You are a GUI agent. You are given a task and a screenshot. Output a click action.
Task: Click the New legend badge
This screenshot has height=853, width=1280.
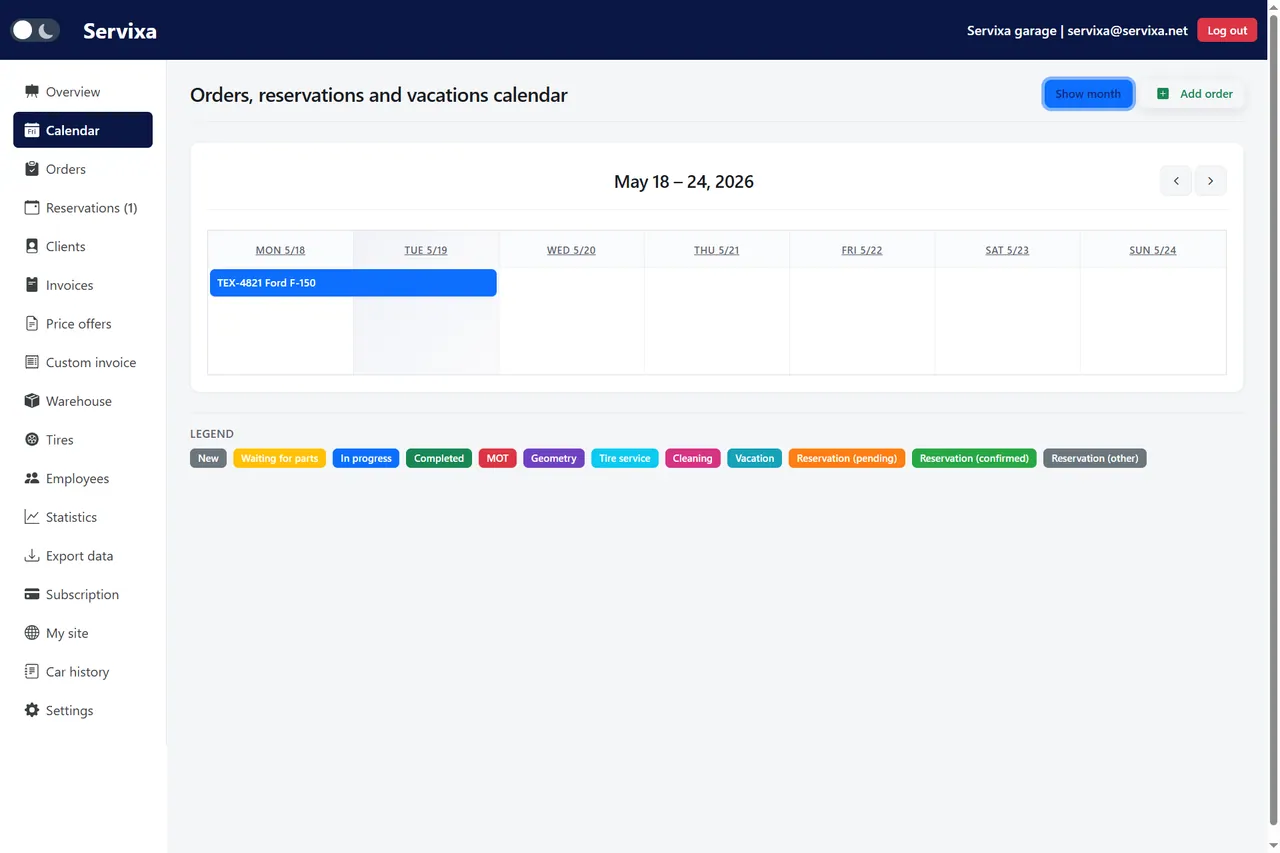pyautogui.click(x=208, y=458)
